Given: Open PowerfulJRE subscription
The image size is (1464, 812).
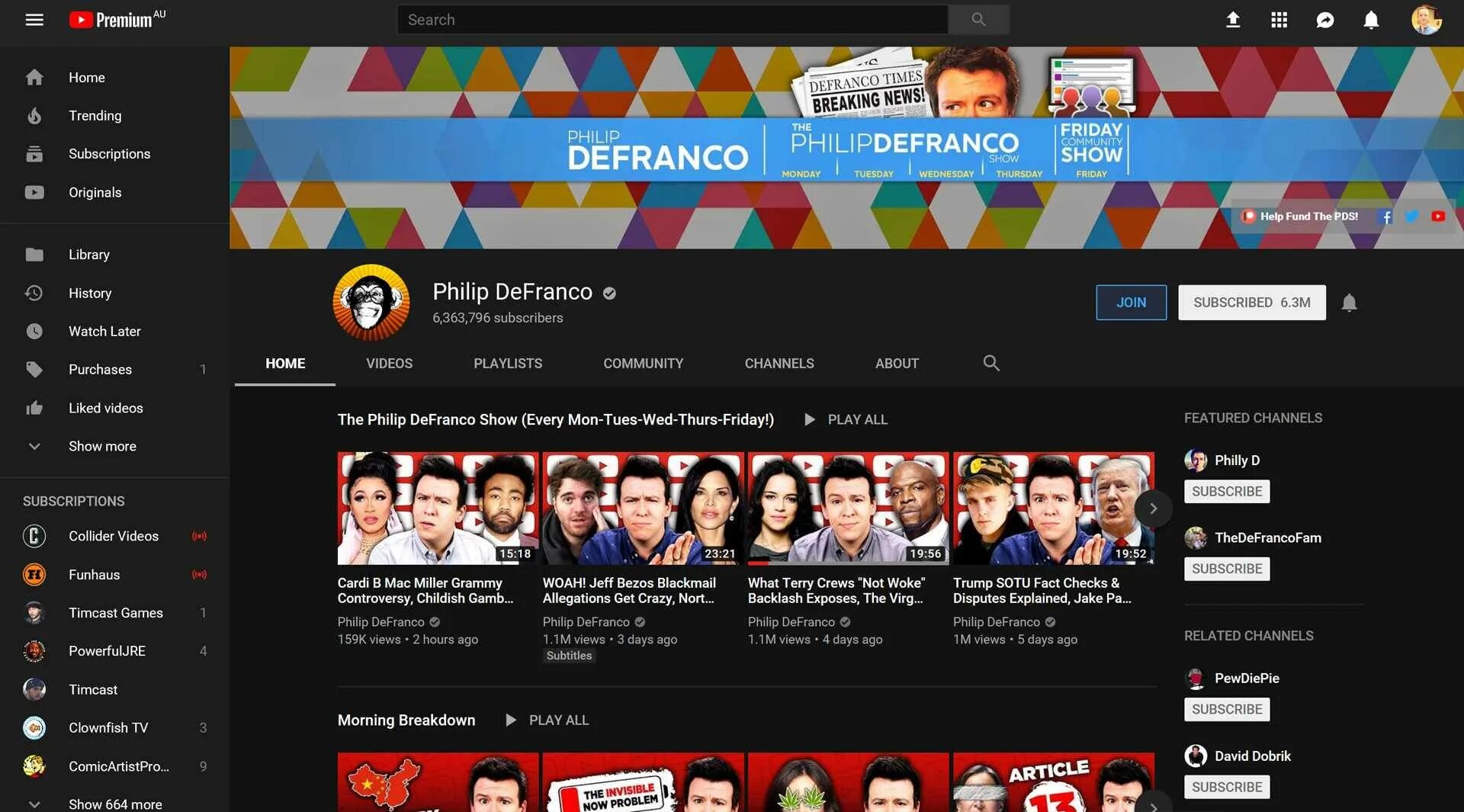Looking at the screenshot, I should click(x=115, y=651).
